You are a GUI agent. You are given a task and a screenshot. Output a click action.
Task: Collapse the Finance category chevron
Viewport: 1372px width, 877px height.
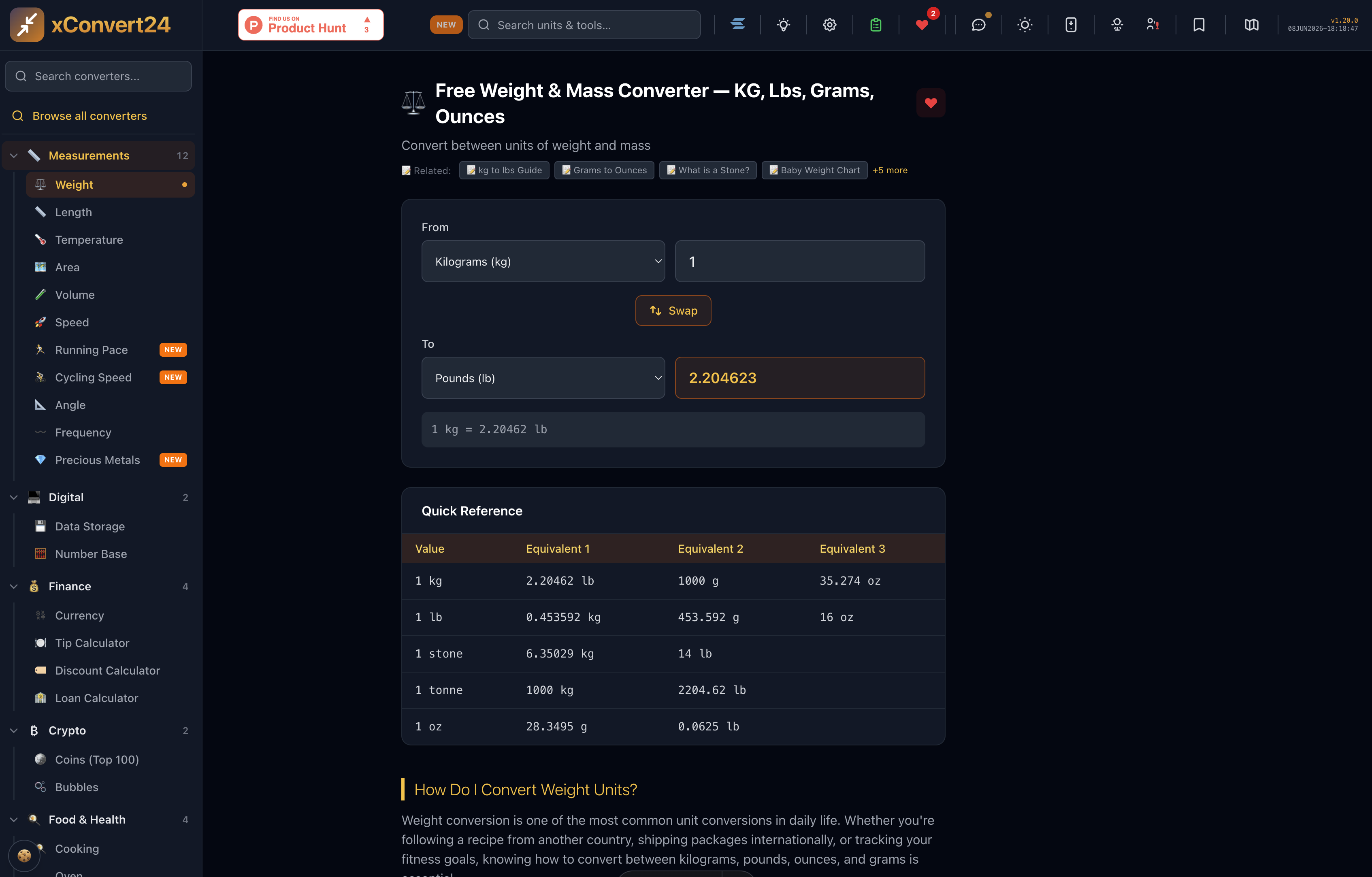click(x=14, y=586)
